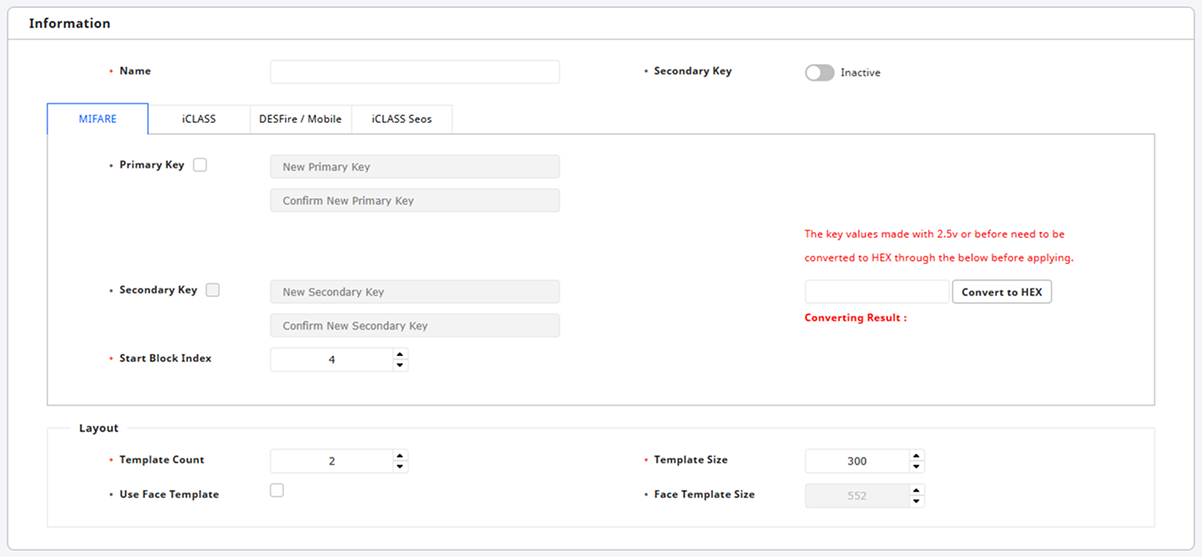Click the Template Count number field
1202x557 pixels.
point(331,461)
